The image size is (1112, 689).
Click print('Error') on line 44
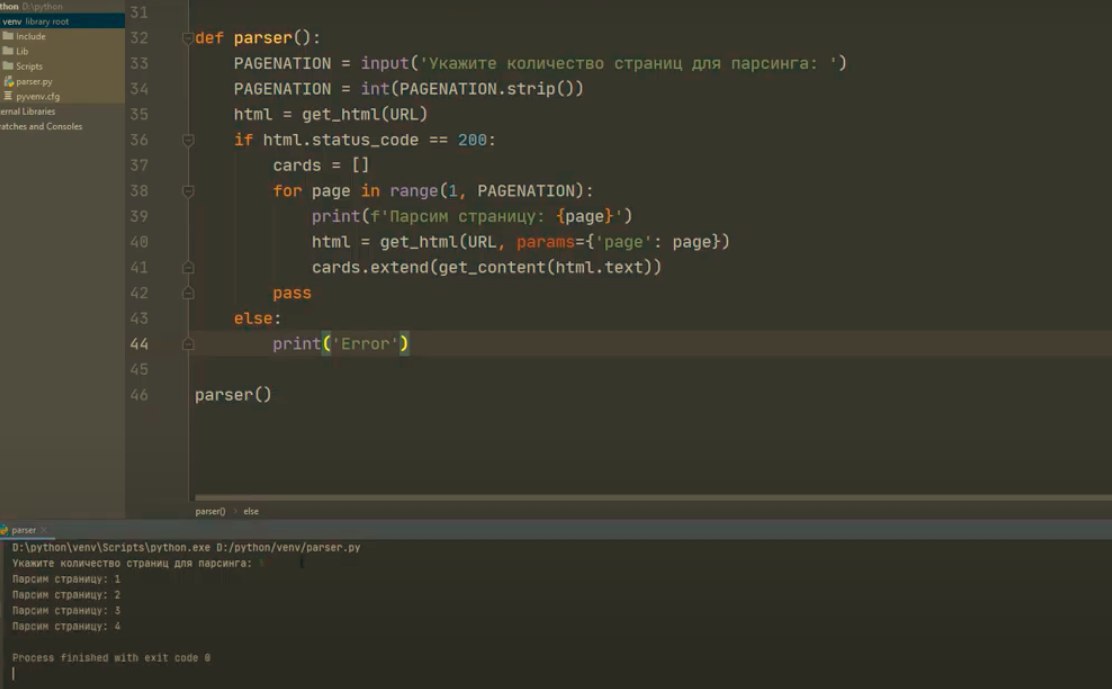coord(340,344)
